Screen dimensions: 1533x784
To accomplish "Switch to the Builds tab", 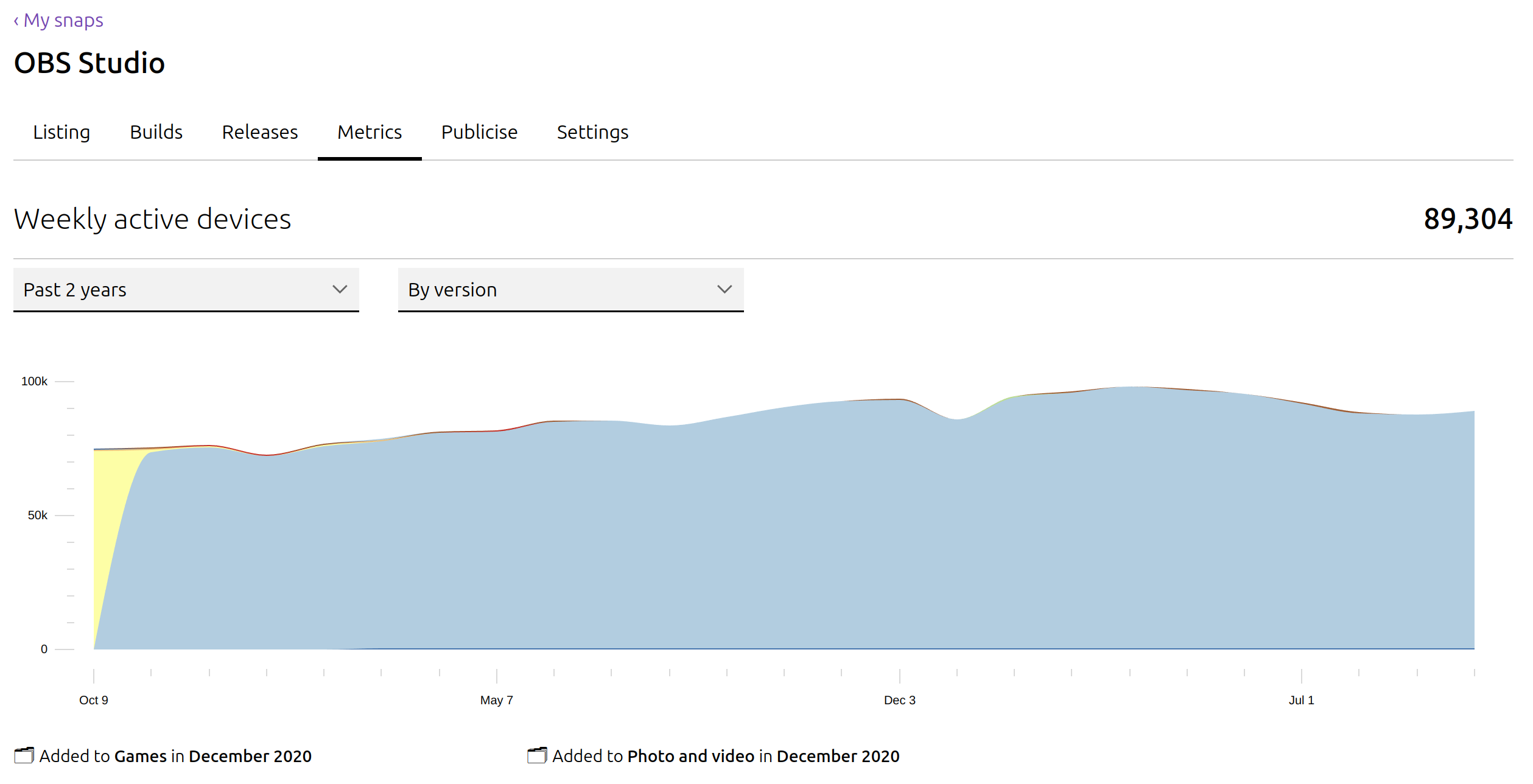I will coord(156,132).
